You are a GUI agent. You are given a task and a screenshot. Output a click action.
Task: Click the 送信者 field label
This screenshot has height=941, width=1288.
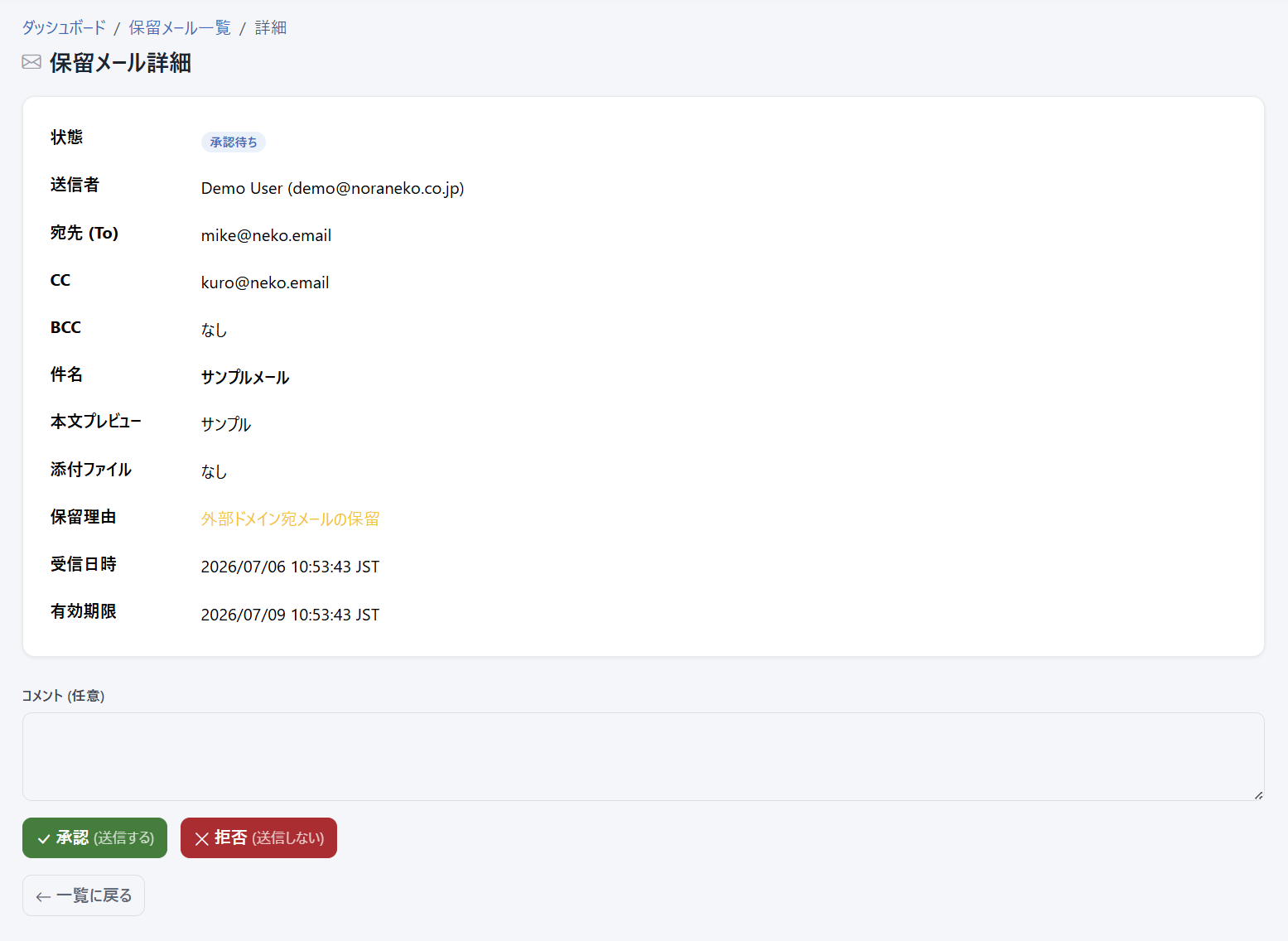click(x=75, y=185)
